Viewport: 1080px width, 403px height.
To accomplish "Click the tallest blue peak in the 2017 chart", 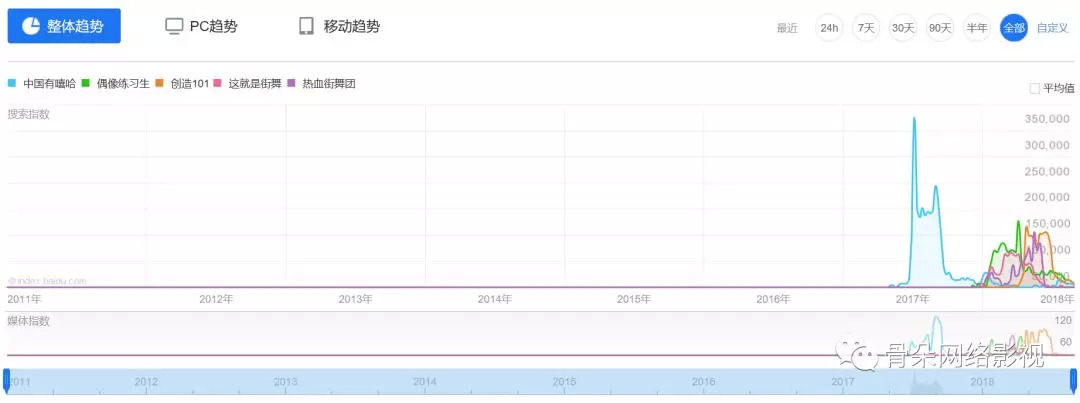I will (914, 118).
